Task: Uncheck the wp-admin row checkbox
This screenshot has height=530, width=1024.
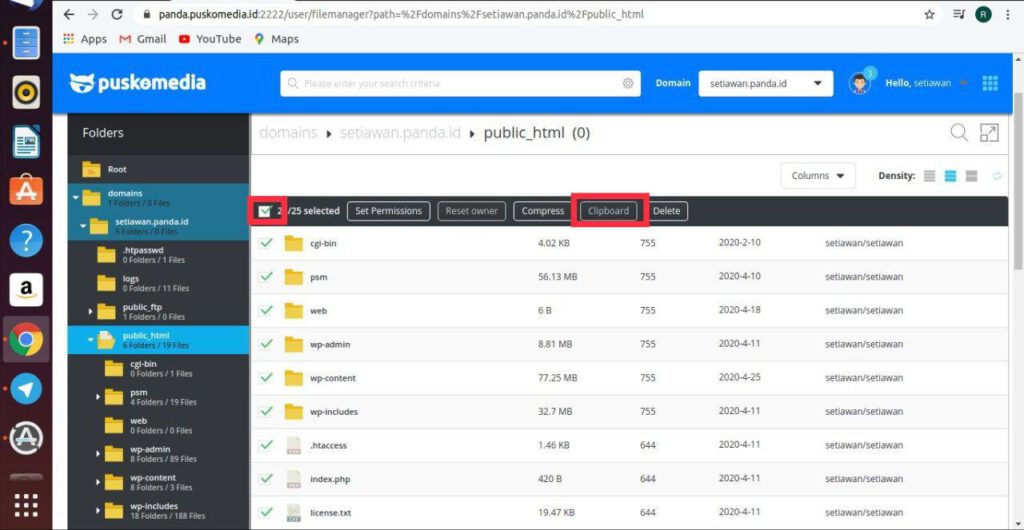Action: (266, 344)
